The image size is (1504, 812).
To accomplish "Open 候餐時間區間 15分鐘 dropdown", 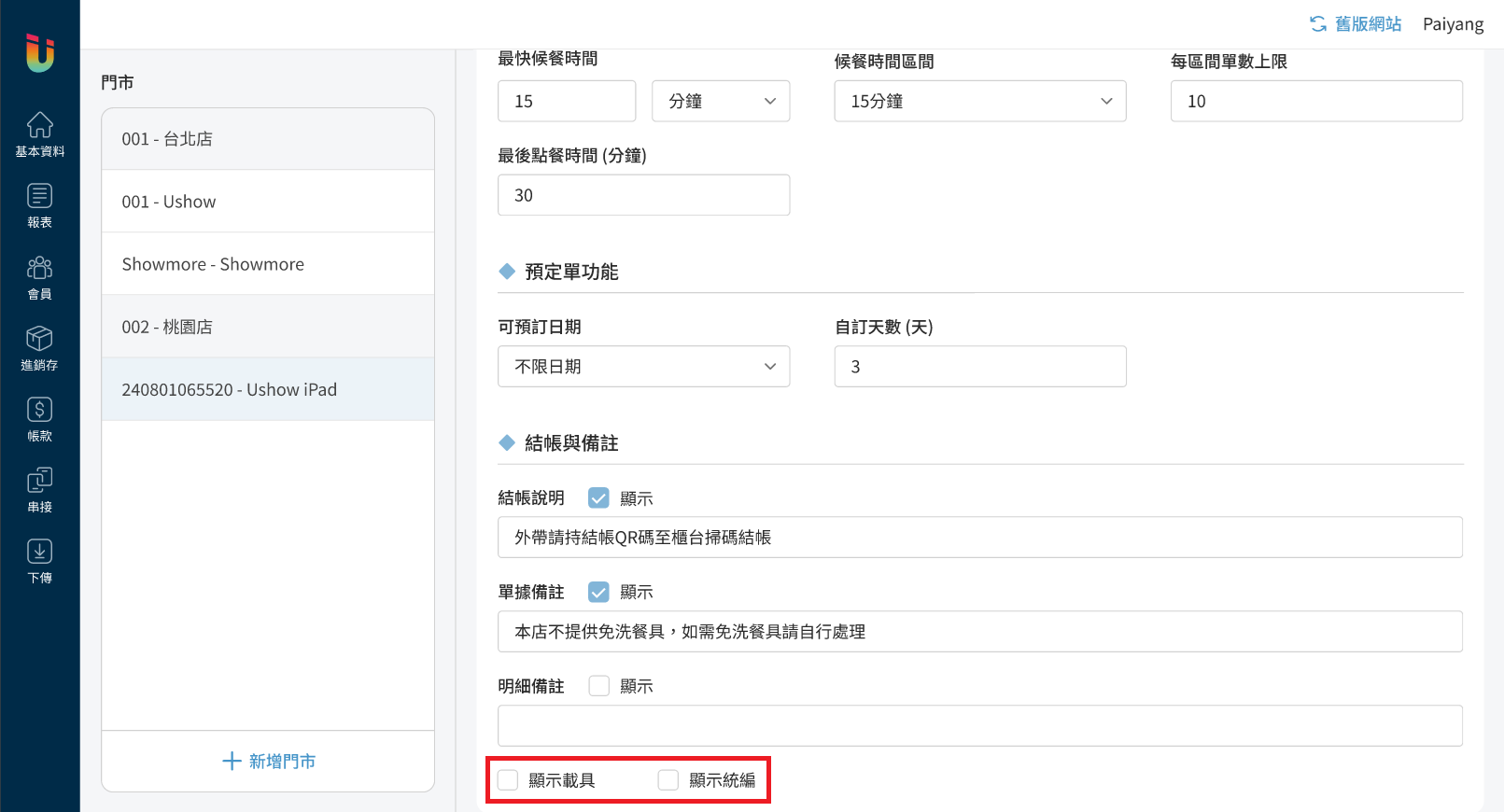I will (x=979, y=101).
